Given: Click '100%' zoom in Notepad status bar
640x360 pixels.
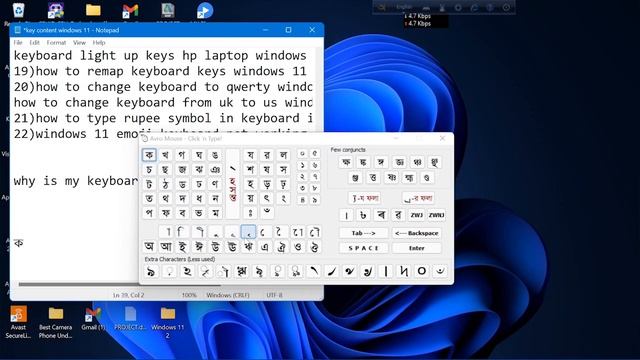Looking at the screenshot, I should tap(189, 295).
